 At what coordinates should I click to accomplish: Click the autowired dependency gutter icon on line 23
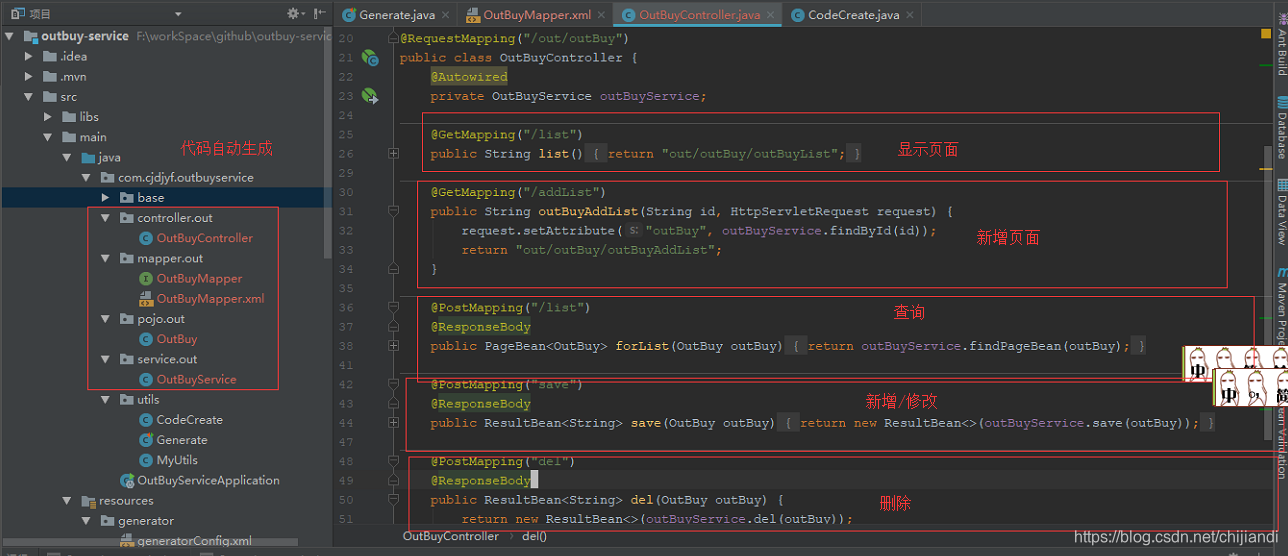coord(370,96)
